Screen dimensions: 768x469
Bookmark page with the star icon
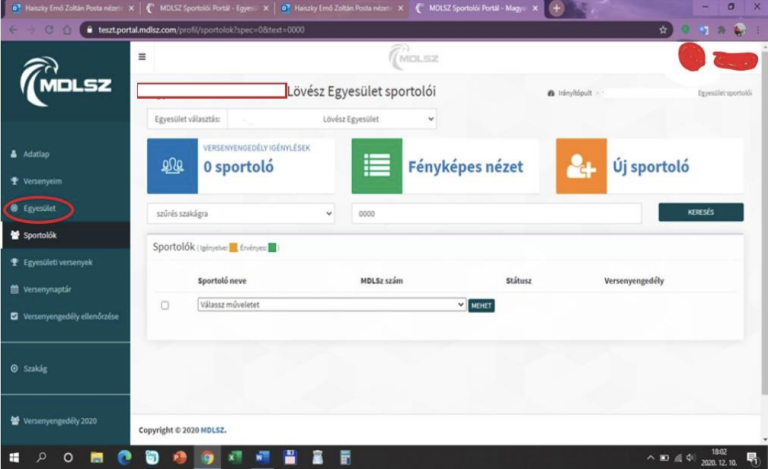click(663, 30)
